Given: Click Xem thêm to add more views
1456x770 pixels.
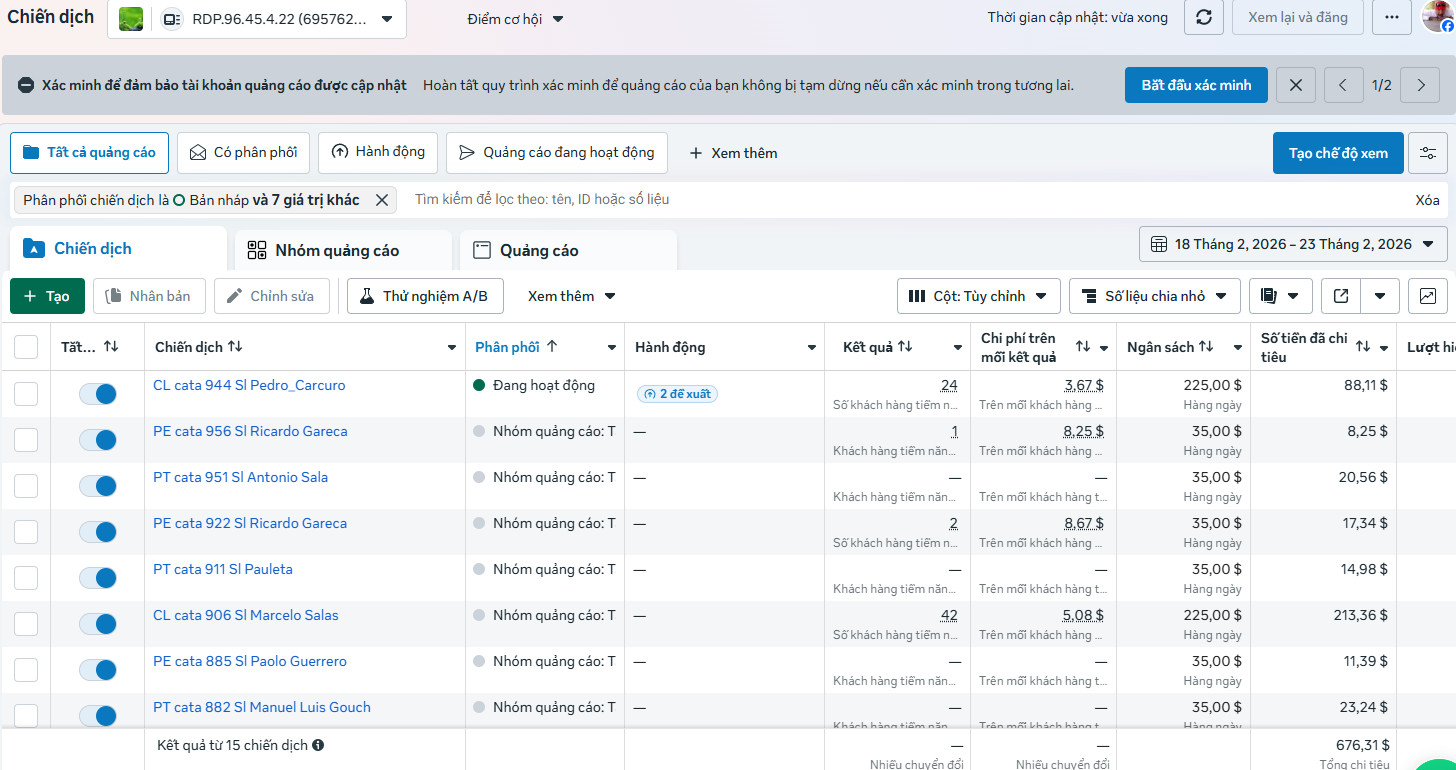Looking at the screenshot, I should point(733,153).
